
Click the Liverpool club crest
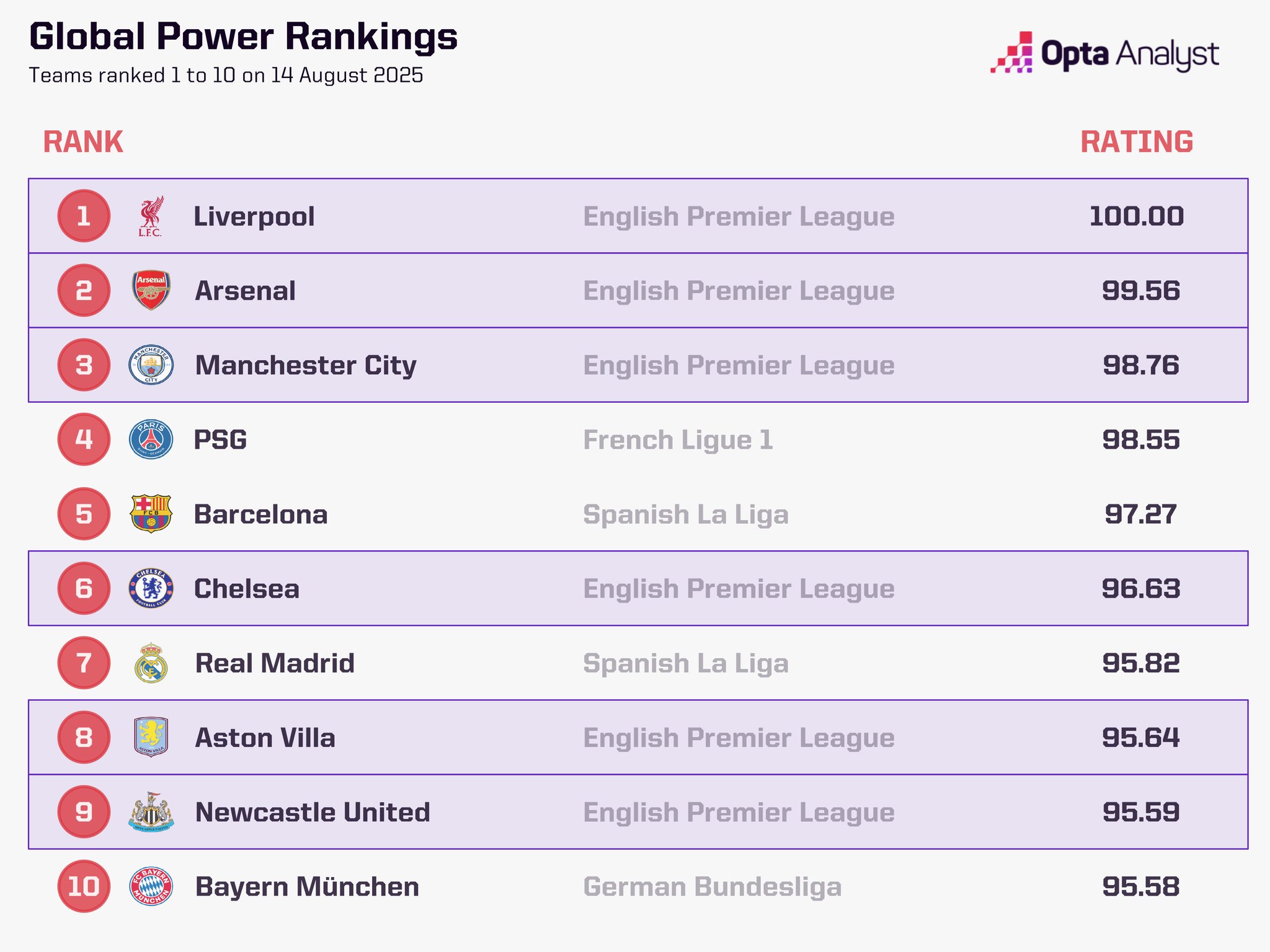pyautogui.click(x=151, y=216)
